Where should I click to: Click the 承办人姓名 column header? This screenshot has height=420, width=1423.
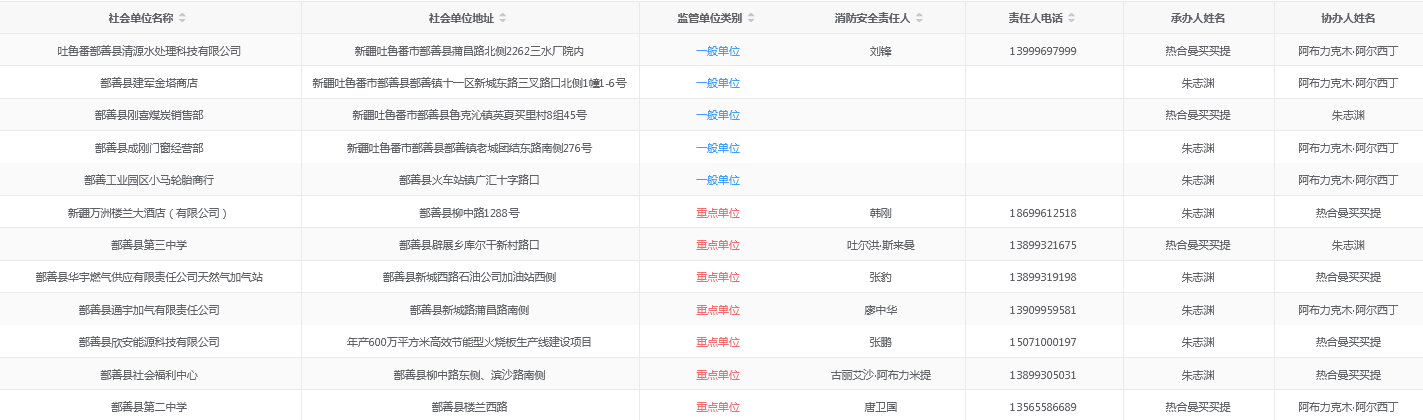[1197, 18]
